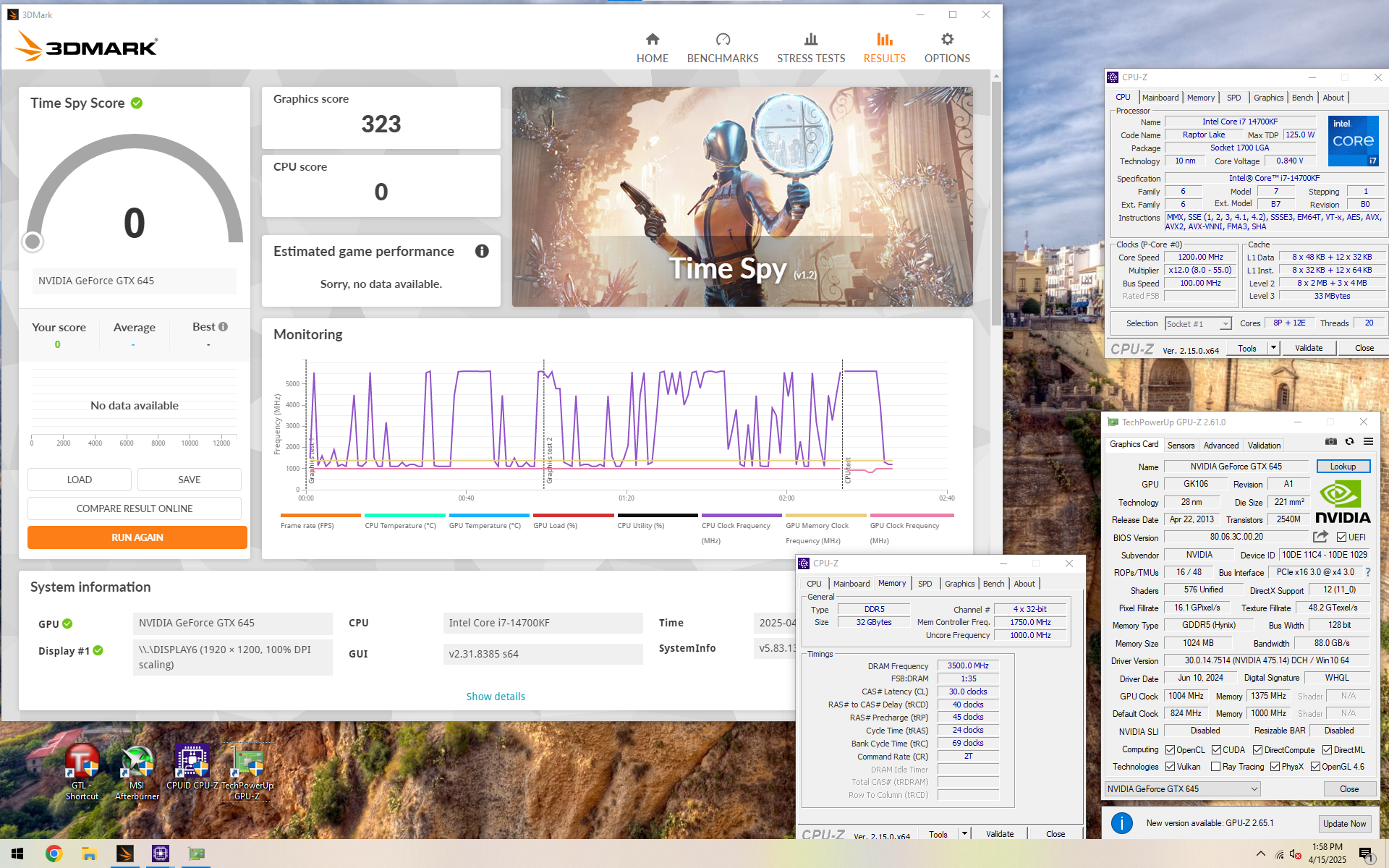Click the 3DMark vertical scrollbar thumb

pos(996,204)
